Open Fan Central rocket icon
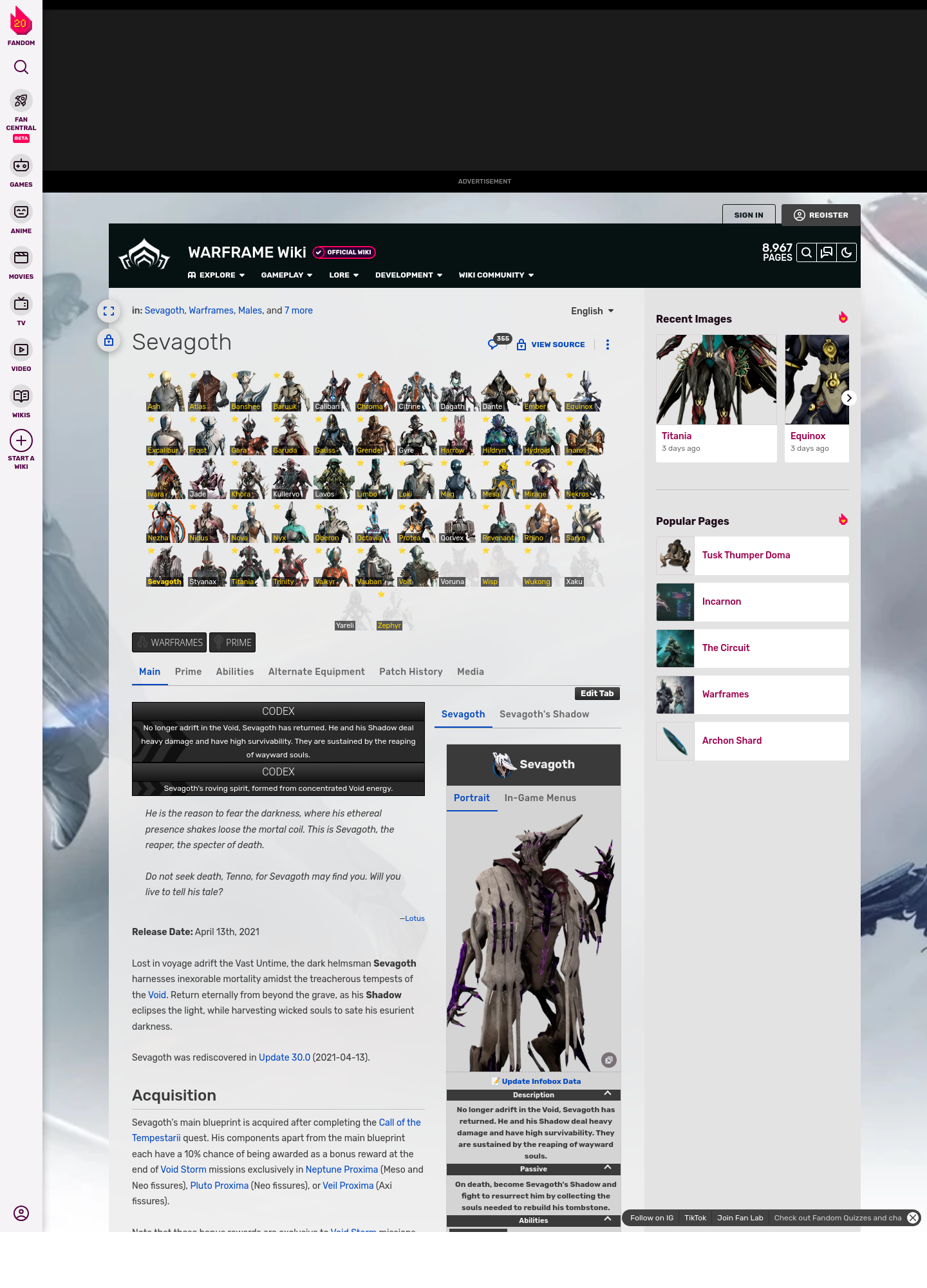 pyautogui.click(x=21, y=101)
